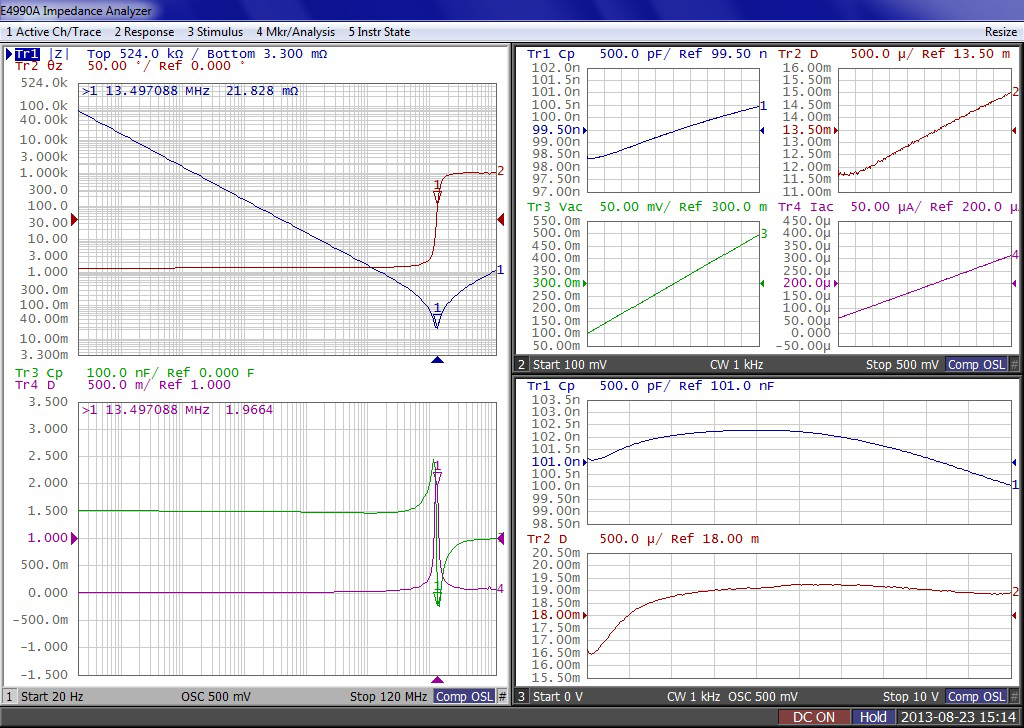
Task: Click the blue marker triangle below |Z| plot
Action: pos(436,360)
